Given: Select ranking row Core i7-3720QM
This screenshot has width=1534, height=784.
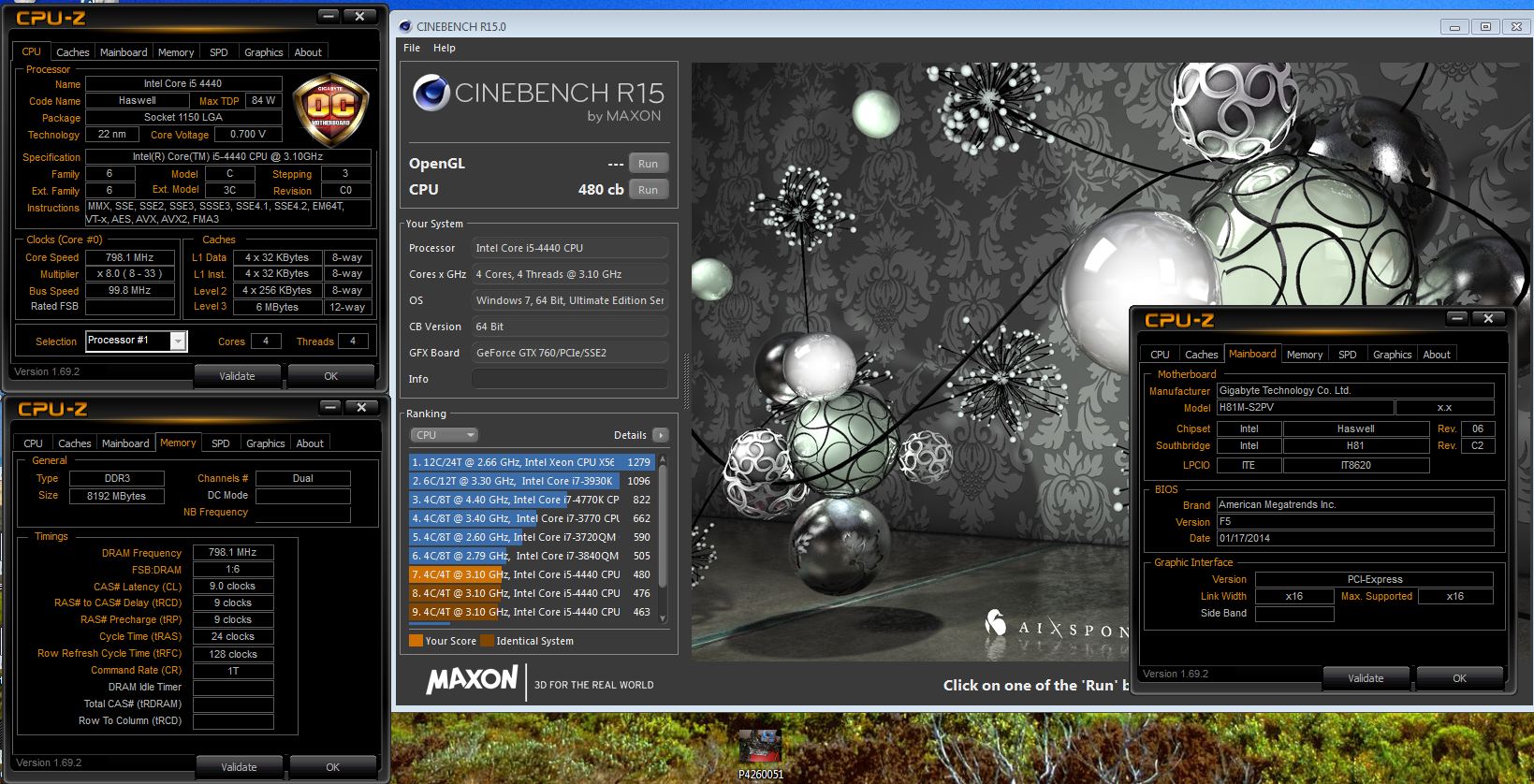Looking at the screenshot, I should 531,537.
